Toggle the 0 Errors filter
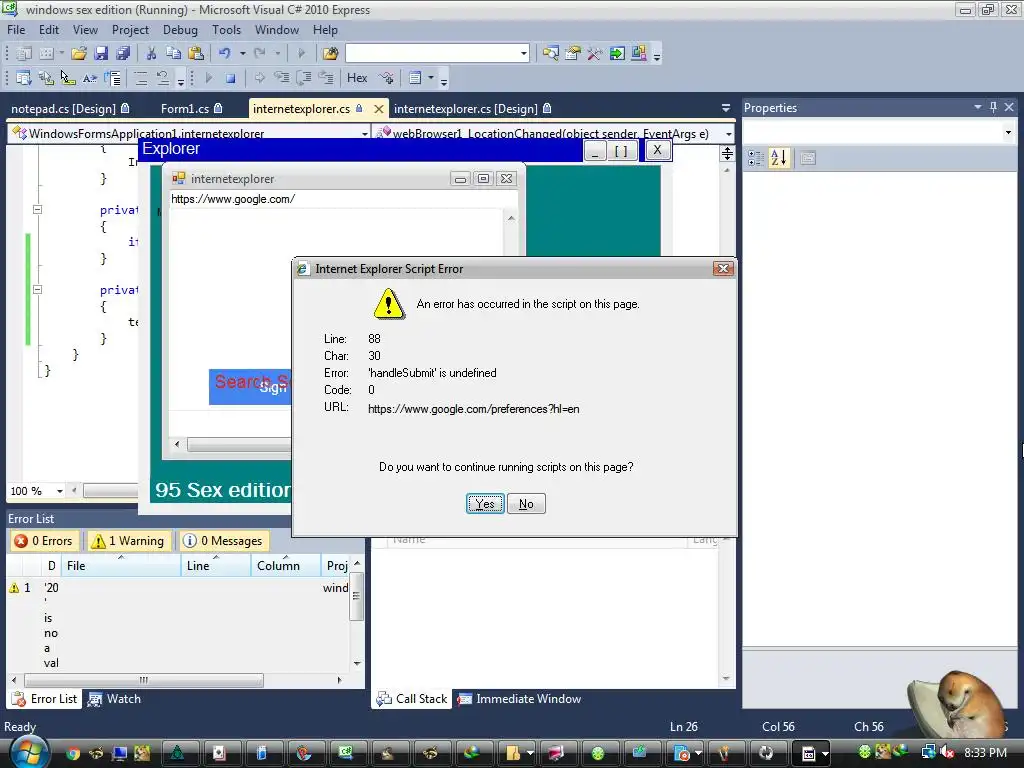This screenshot has height=768, width=1024. pyautogui.click(x=44, y=541)
